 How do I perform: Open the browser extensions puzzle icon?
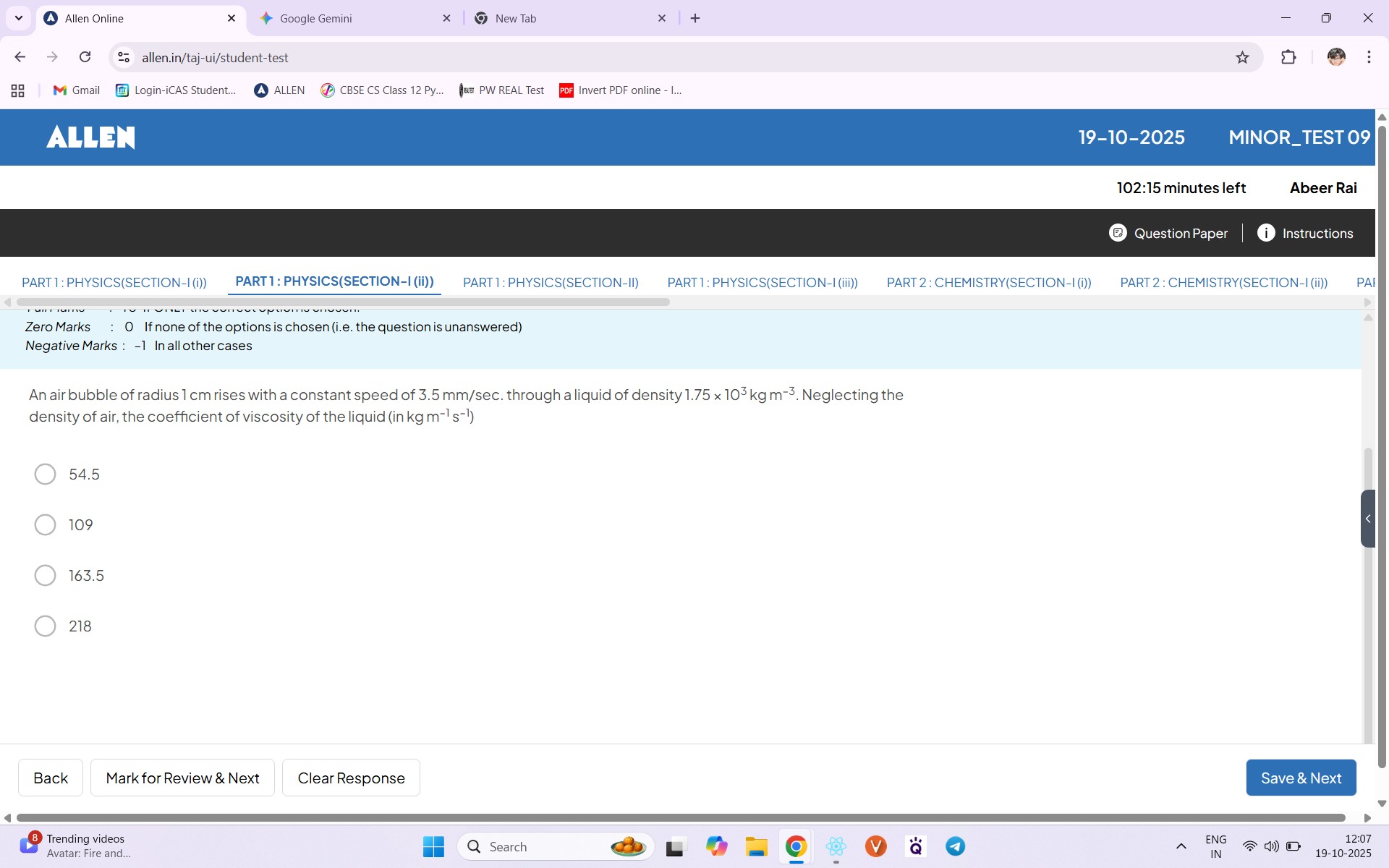click(x=1288, y=58)
